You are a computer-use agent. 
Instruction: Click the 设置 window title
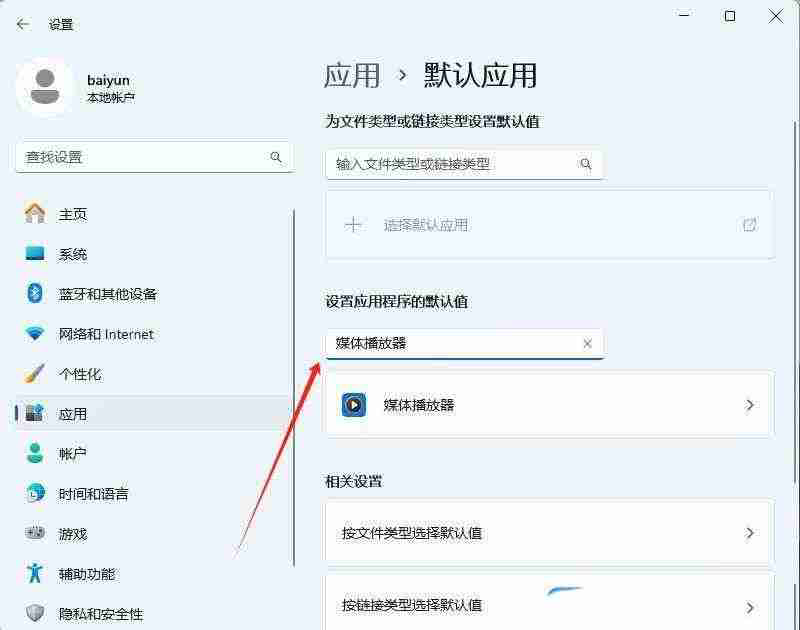pos(61,24)
